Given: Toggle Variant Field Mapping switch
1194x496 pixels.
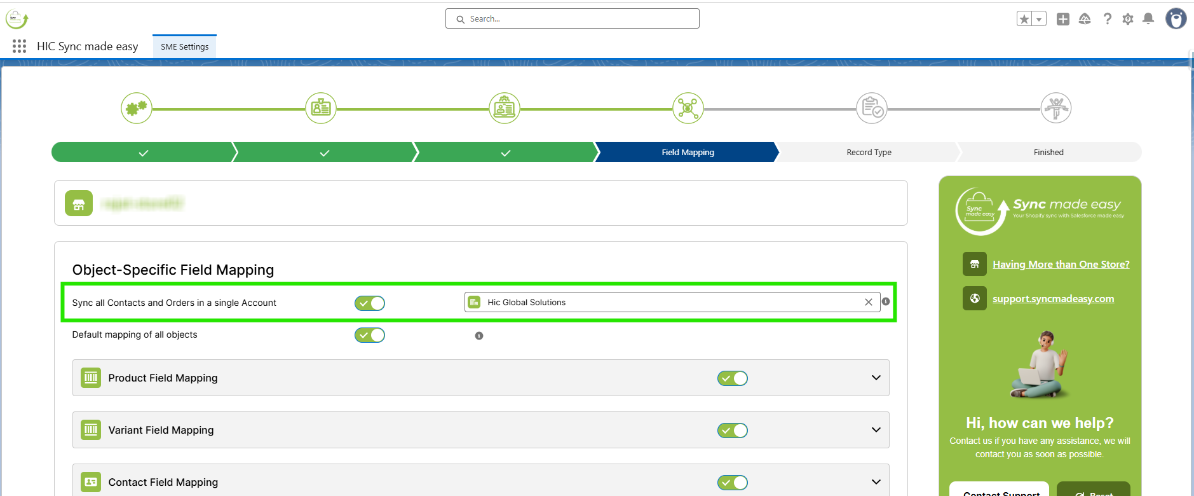Looking at the screenshot, I should pos(733,430).
